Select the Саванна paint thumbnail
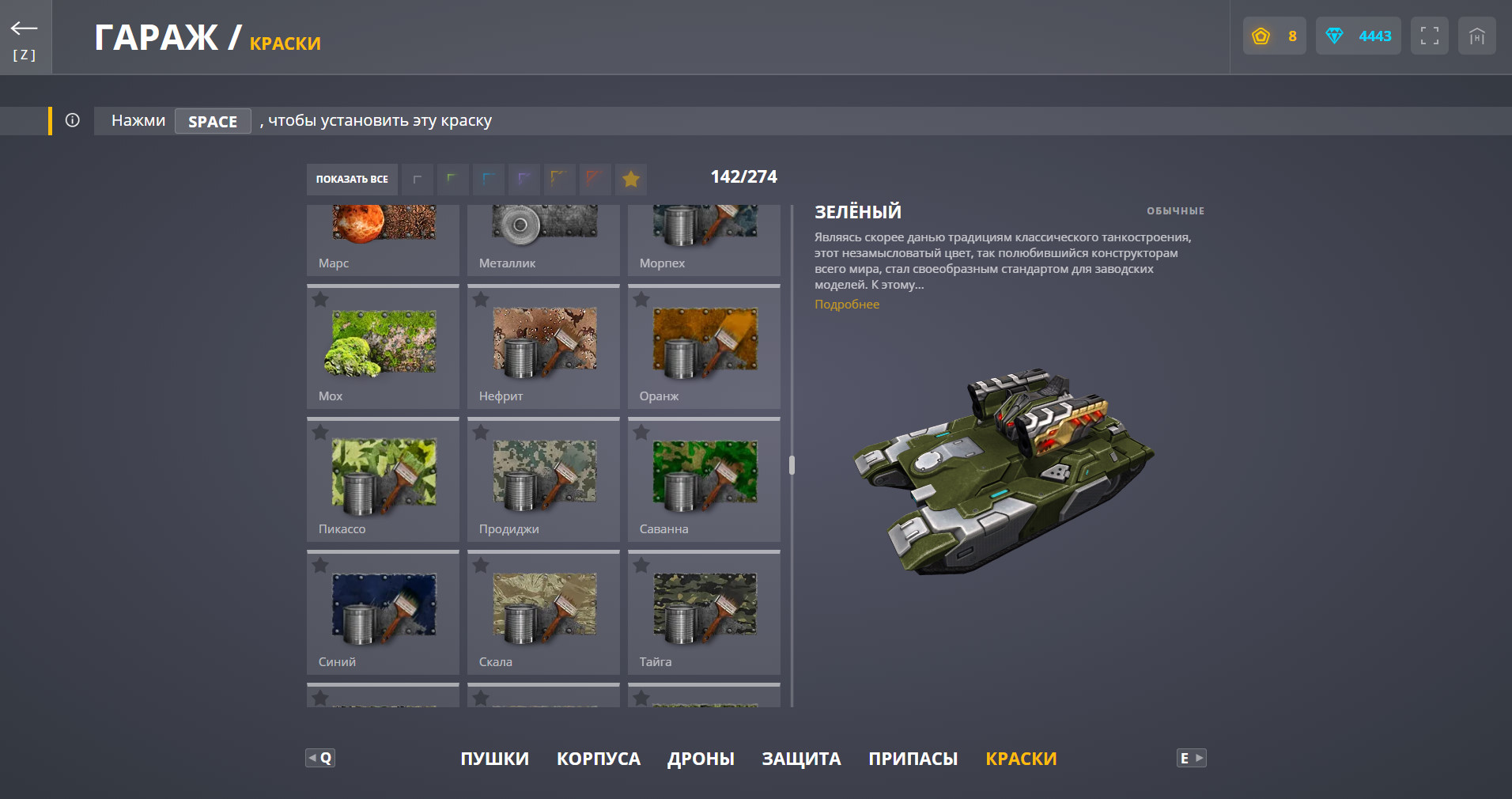1512x799 pixels. [x=705, y=476]
